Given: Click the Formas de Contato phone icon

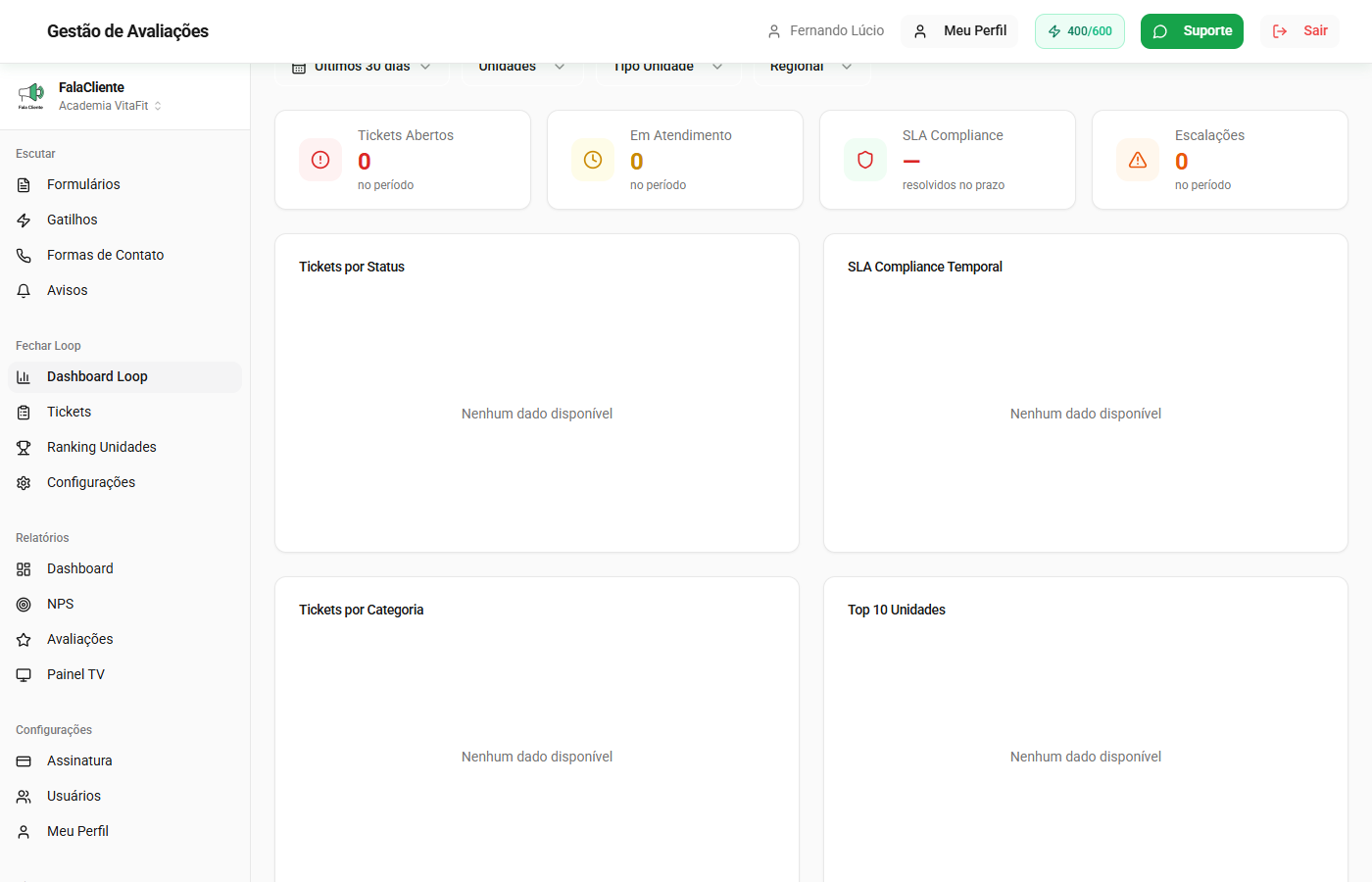Looking at the screenshot, I should [x=24, y=256].
